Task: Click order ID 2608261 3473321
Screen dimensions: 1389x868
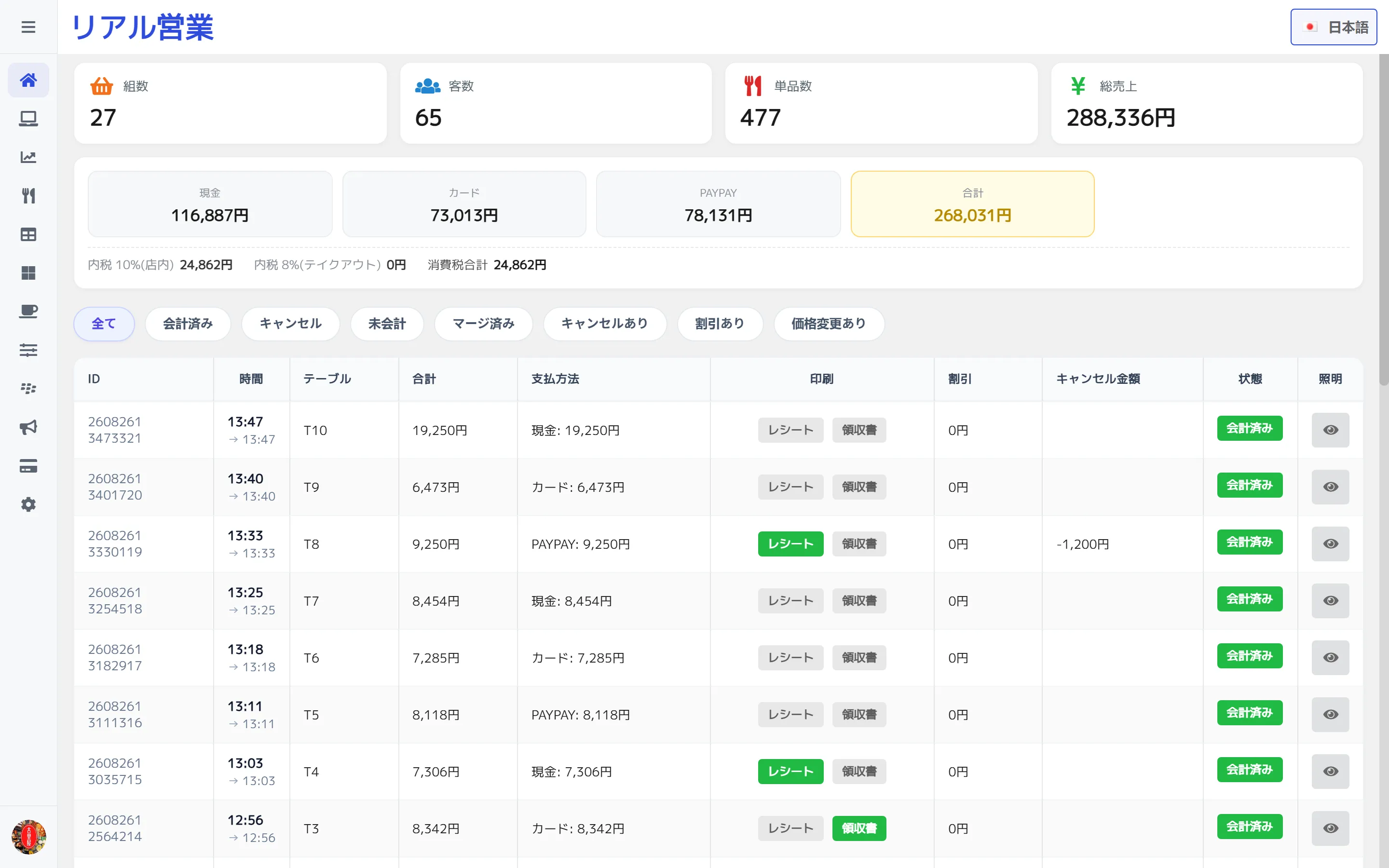Action: tap(114, 430)
